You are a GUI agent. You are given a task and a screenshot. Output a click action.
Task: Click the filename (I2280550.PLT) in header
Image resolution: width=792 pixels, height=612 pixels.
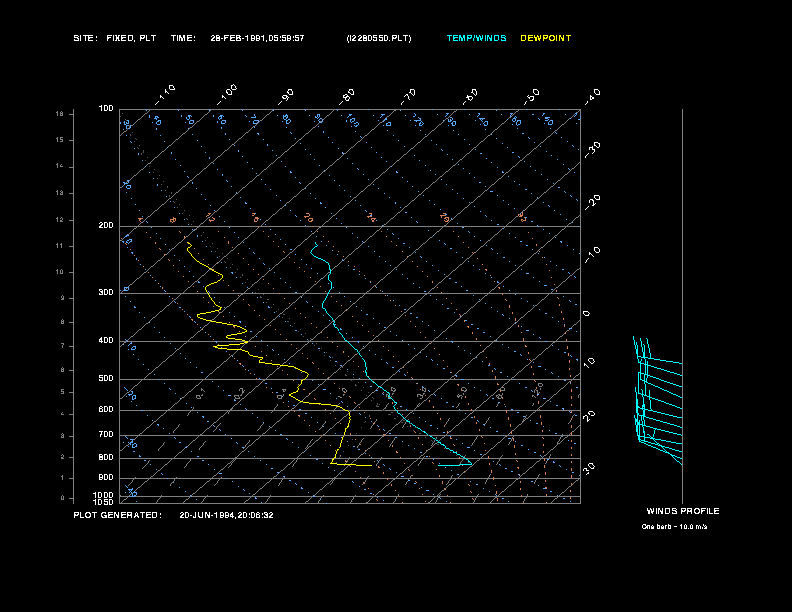379,38
